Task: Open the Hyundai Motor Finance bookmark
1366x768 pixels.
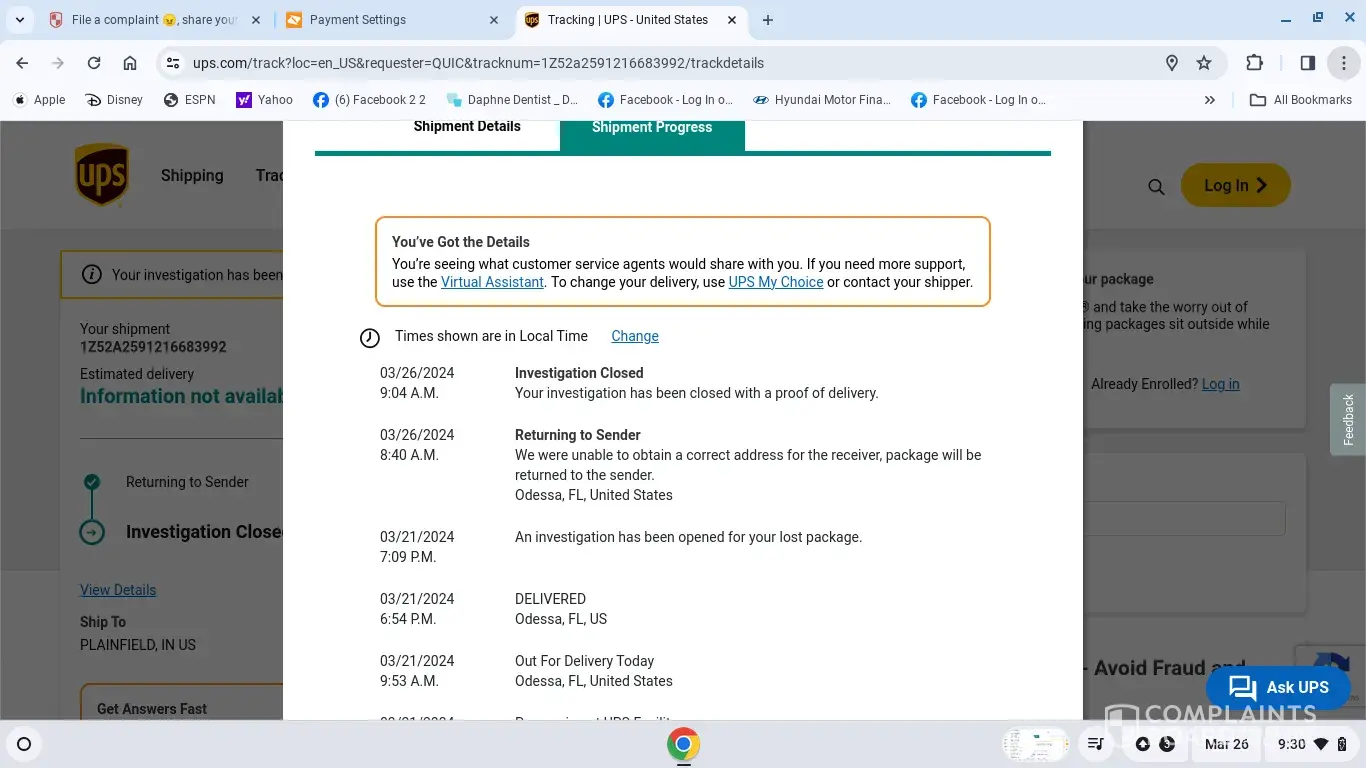Action: (822, 100)
